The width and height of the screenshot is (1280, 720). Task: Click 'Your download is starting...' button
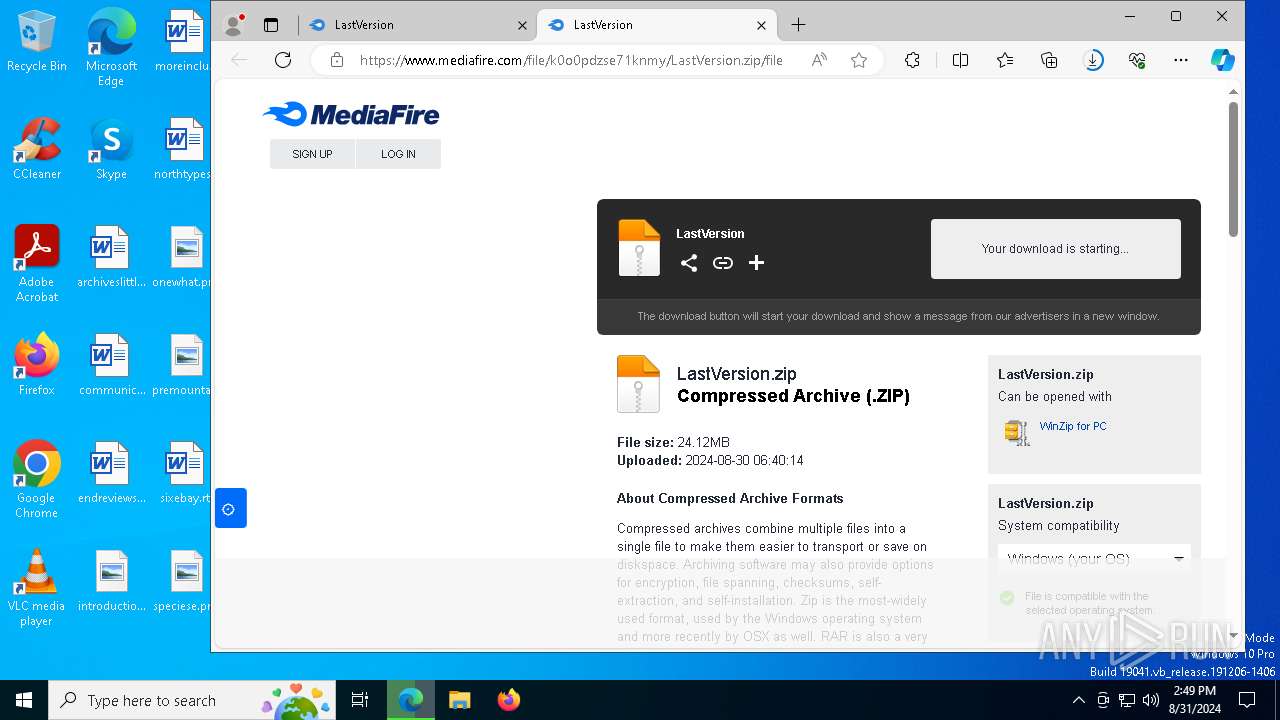tap(1055, 249)
